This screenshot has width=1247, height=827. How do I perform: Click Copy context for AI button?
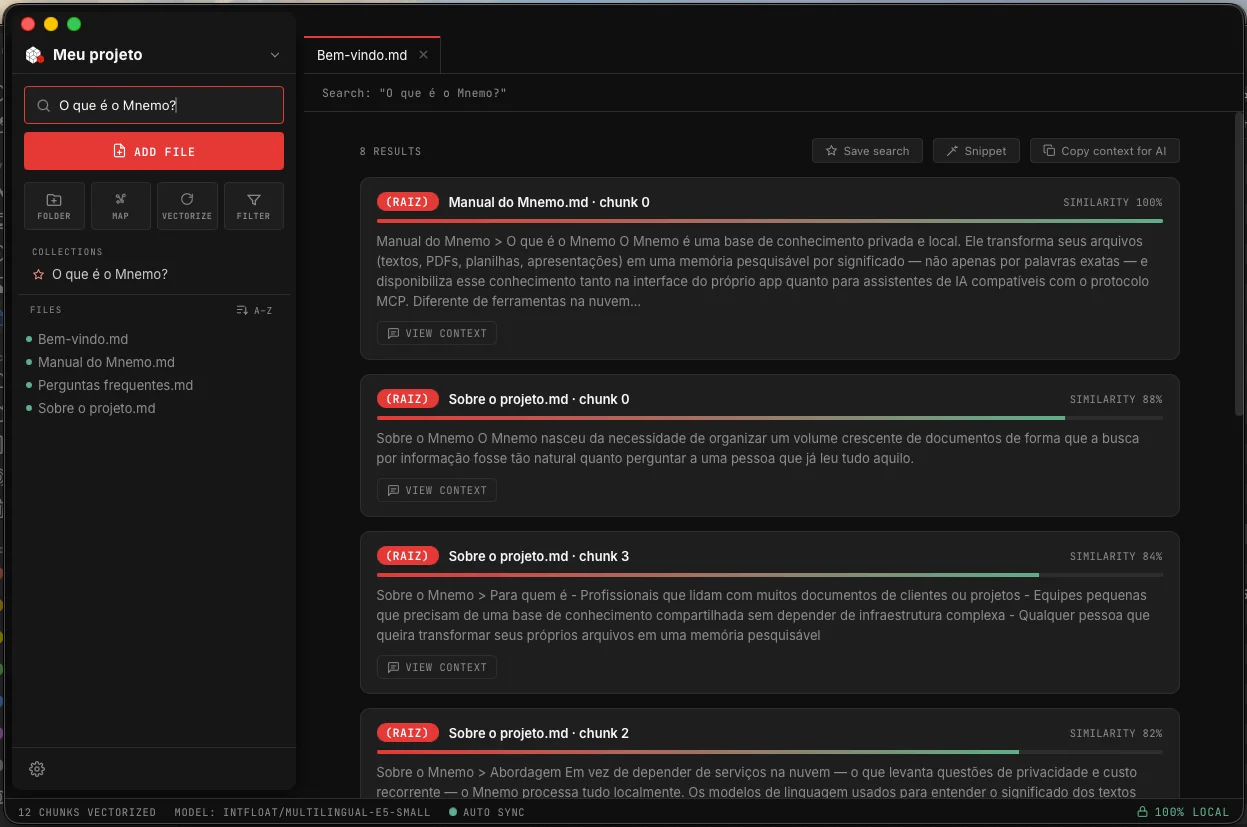click(1105, 151)
